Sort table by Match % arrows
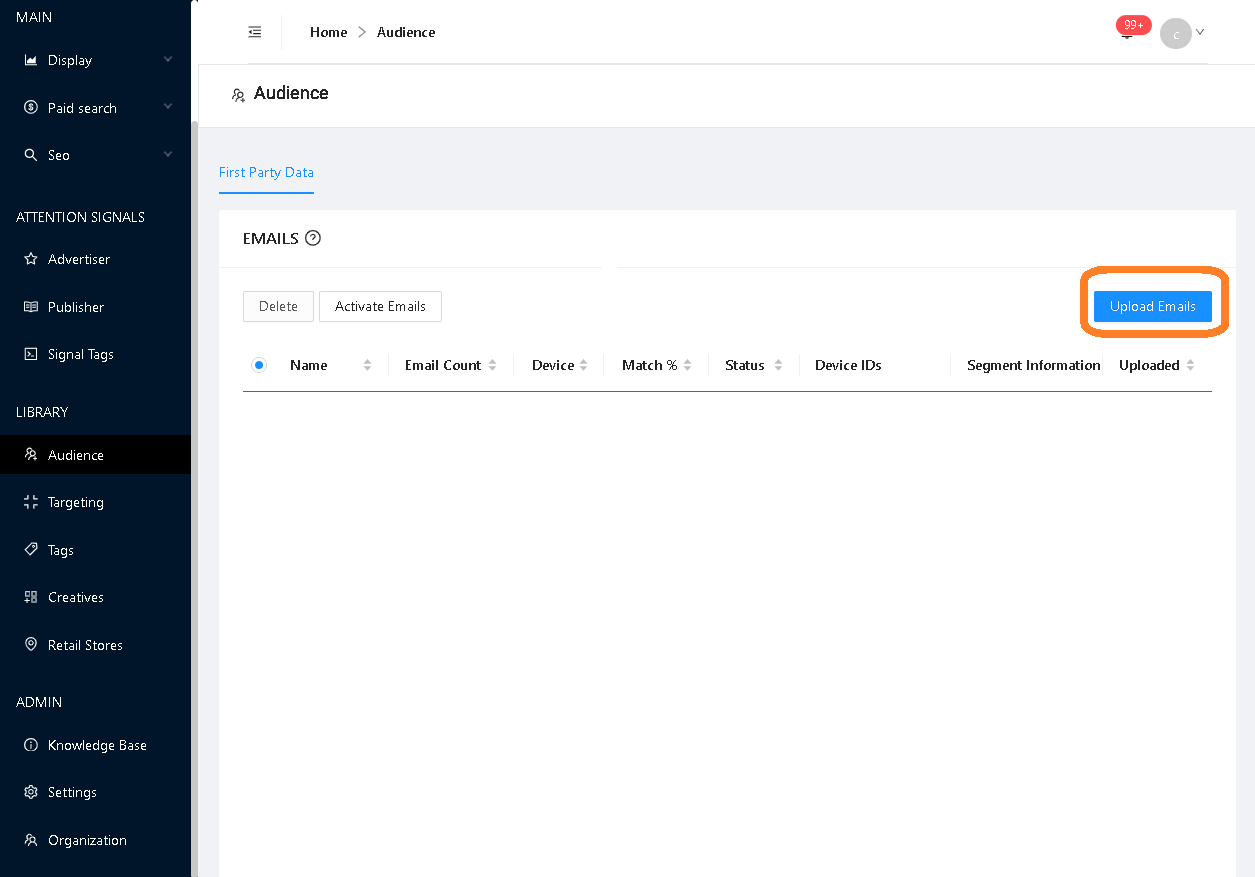This screenshot has width=1255, height=877. click(x=688, y=365)
